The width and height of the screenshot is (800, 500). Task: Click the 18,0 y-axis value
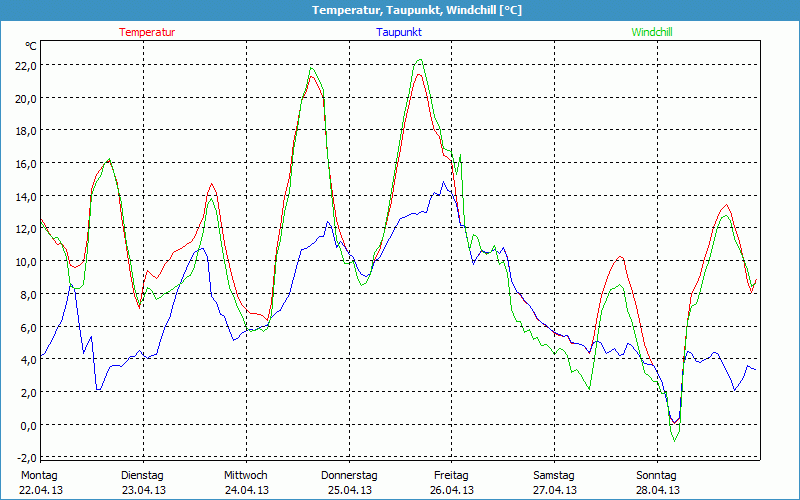26,131
